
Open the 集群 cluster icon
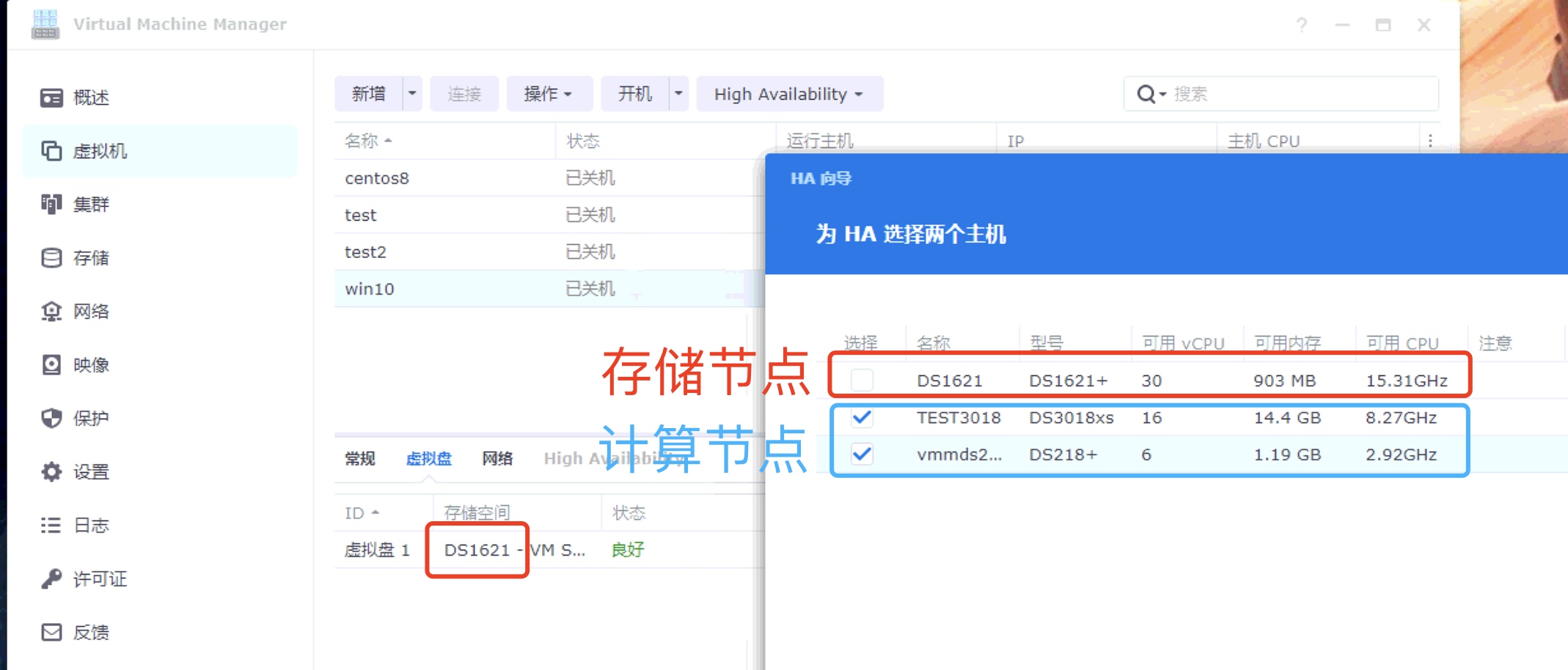click(51, 205)
